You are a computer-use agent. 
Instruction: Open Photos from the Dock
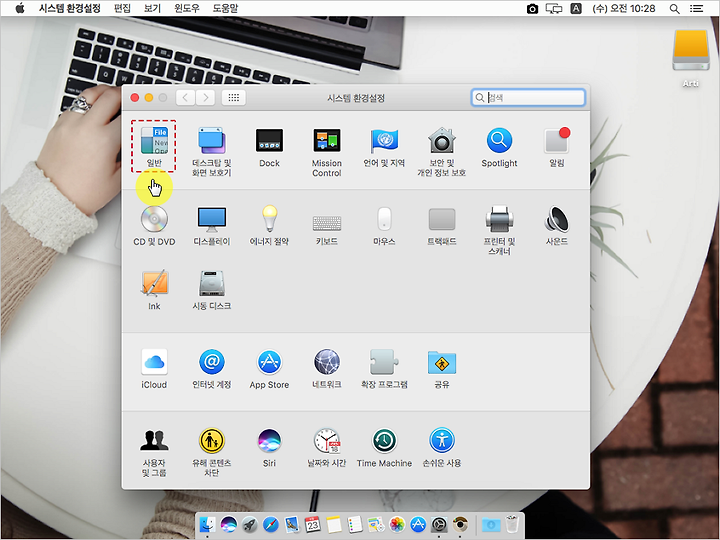click(x=397, y=524)
